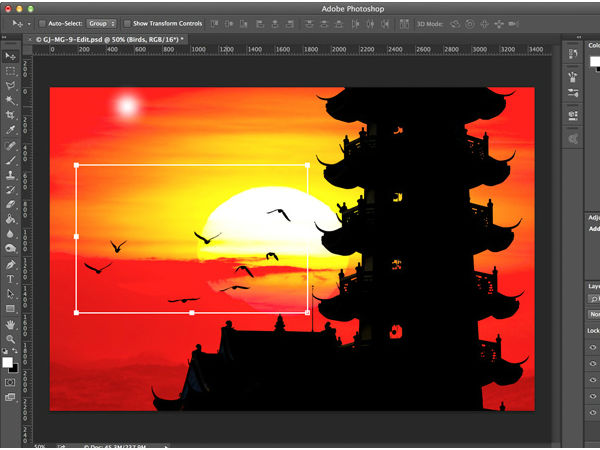The image size is (600, 450).
Task: Open the layer blend mode dropdown
Action: pyautogui.click(x=594, y=313)
